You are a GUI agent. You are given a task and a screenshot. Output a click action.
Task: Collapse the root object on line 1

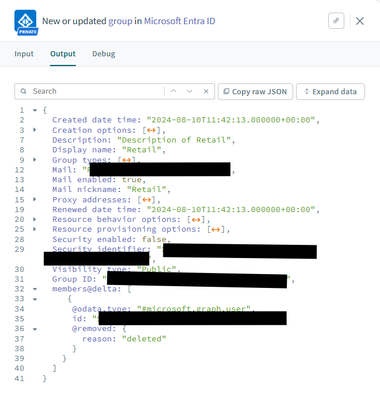35,110
